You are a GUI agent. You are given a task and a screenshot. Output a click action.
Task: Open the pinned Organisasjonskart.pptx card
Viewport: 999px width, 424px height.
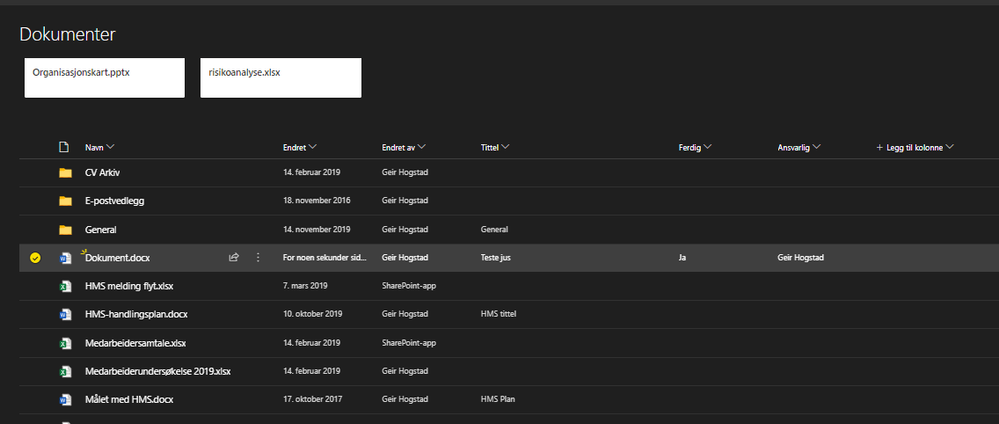click(104, 78)
